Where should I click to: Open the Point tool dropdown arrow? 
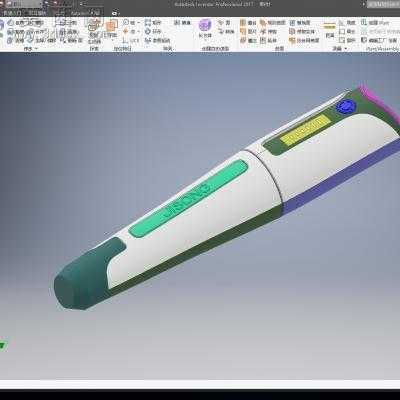[x=139, y=31]
